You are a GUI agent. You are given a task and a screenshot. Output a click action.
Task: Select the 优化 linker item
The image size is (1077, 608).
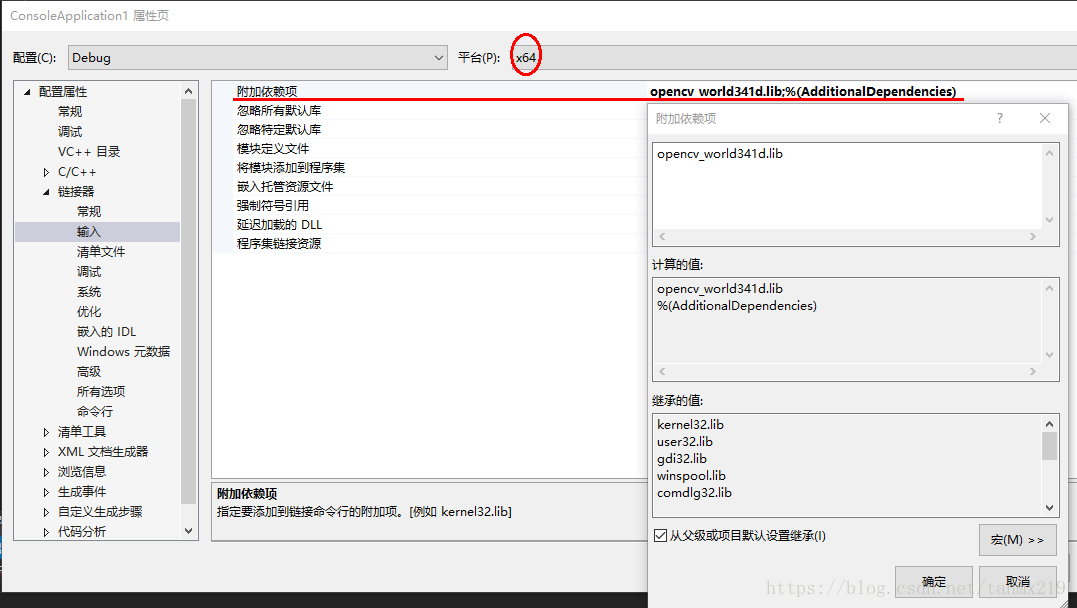point(89,311)
